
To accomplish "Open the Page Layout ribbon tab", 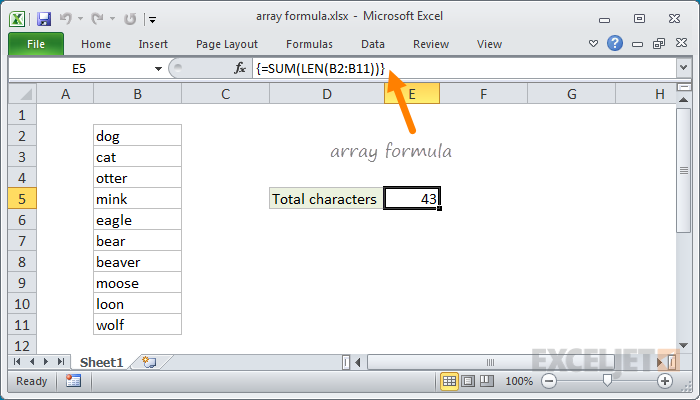I will (227, 44).
